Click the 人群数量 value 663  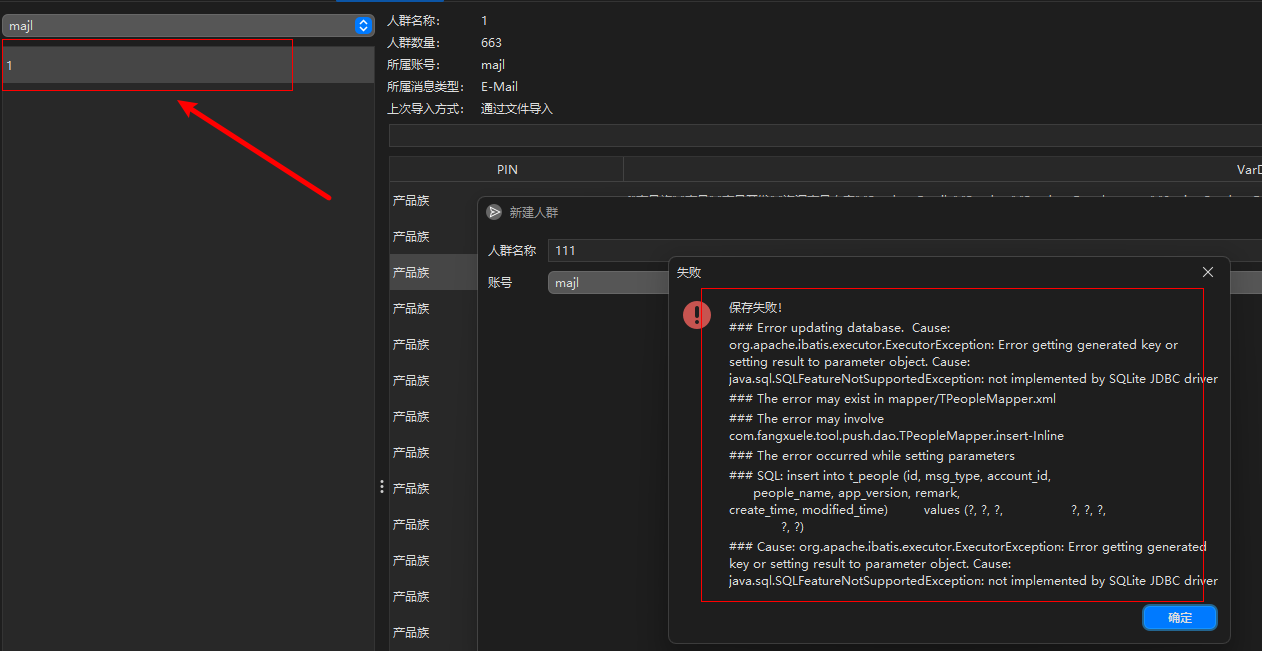tap(491, 43)
